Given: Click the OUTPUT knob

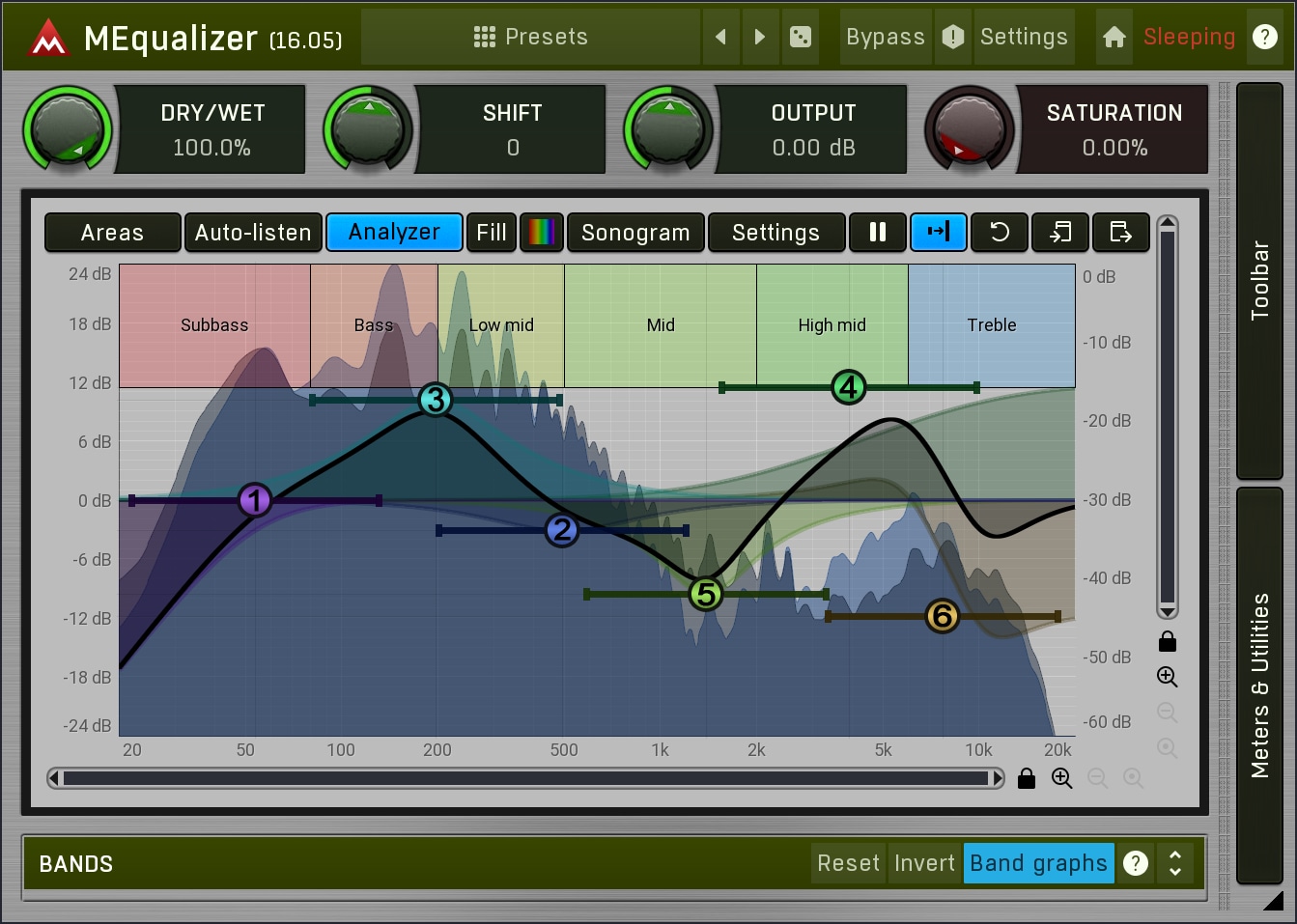Looking at the screenshot, I should tap(668, 129).
